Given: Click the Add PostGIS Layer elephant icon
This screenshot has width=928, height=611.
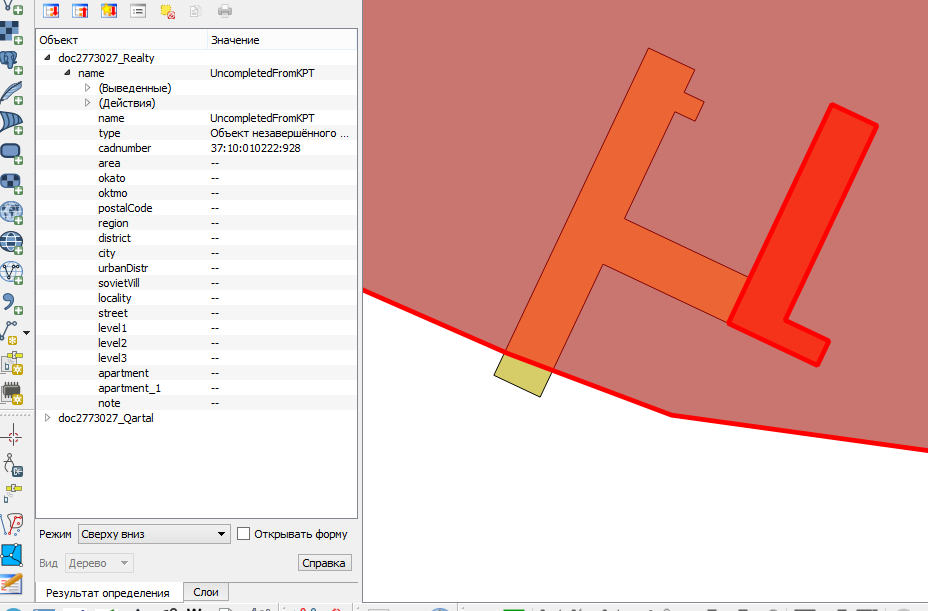Looking at the screenshot, I should (12, 62).
